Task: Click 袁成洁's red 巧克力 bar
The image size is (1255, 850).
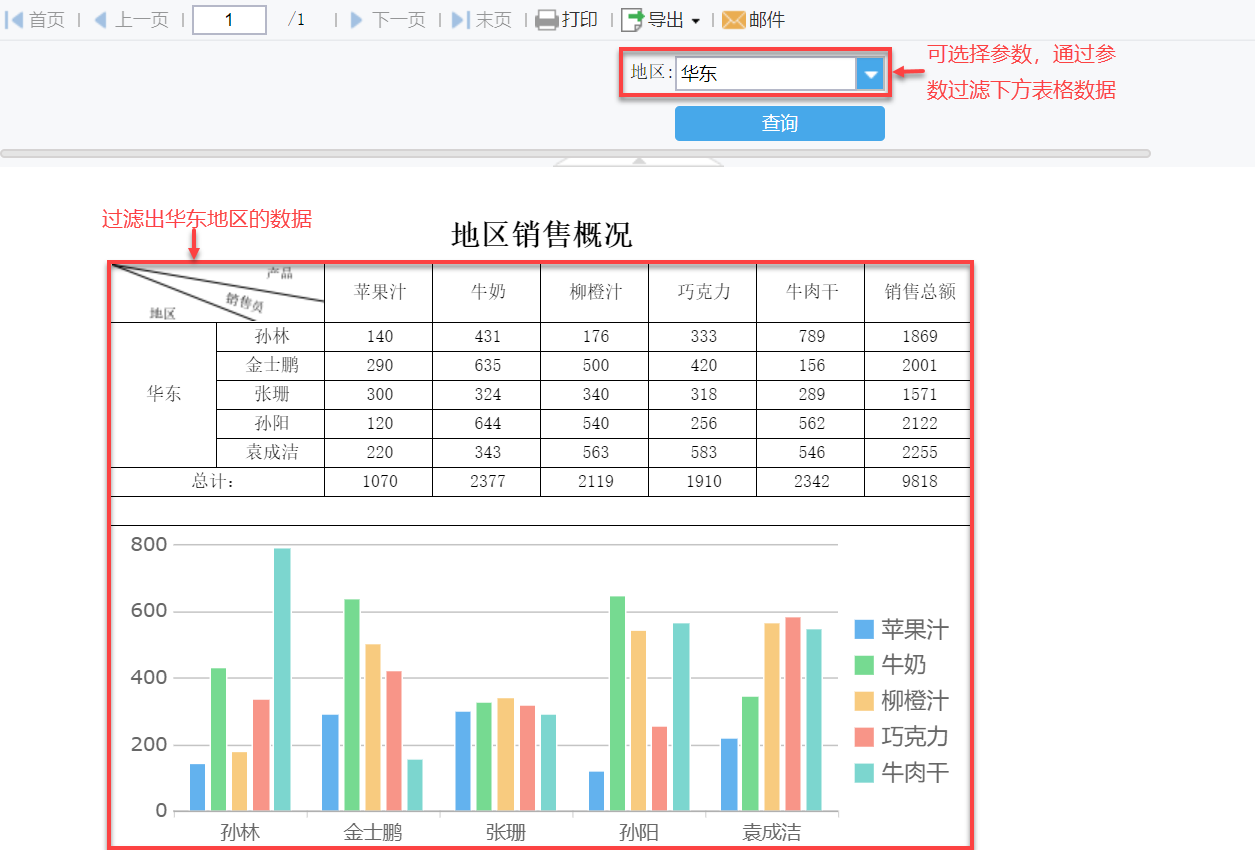Action: 793,714
